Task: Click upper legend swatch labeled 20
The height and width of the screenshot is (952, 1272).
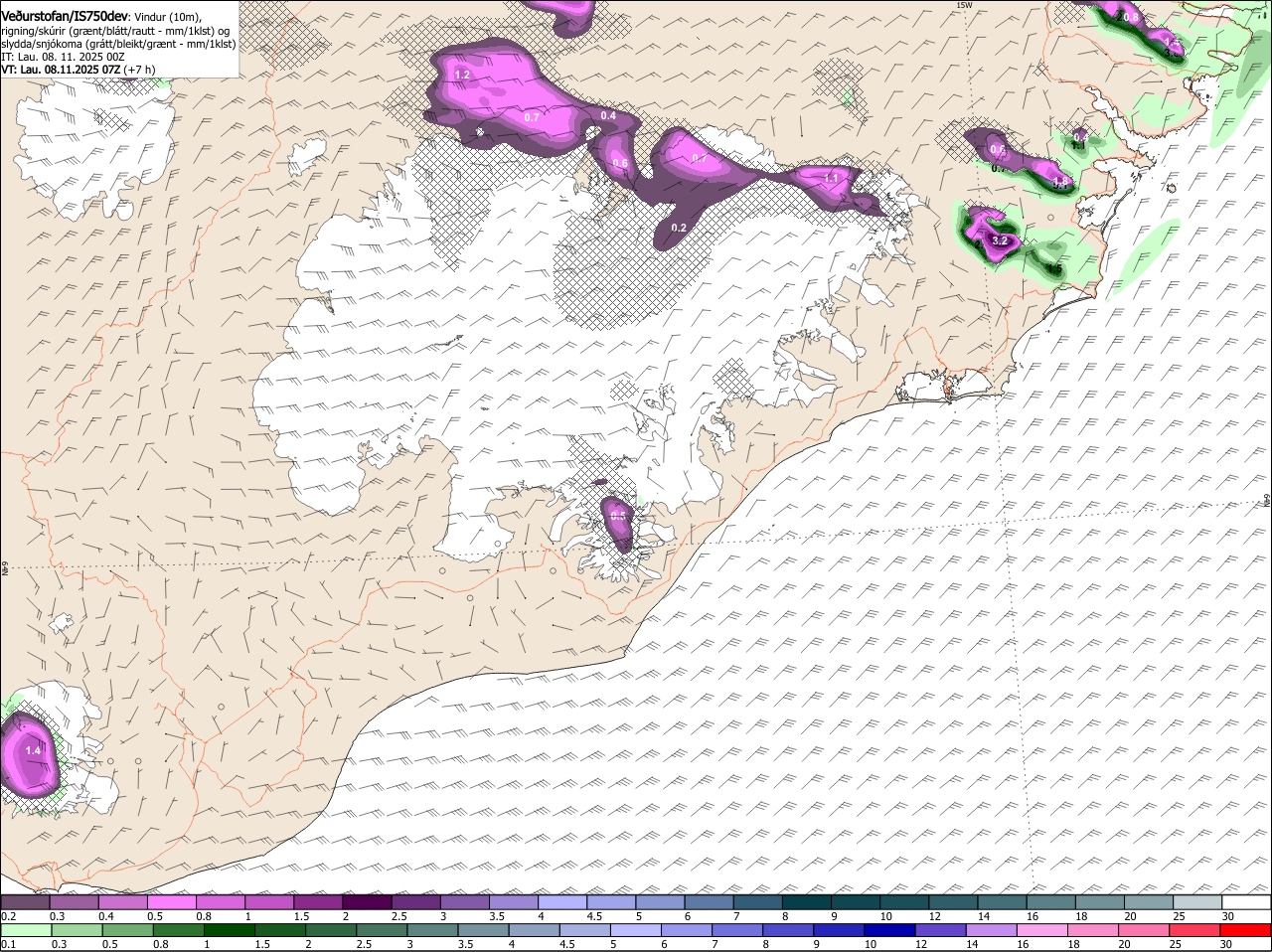Action: point(1149,902)
